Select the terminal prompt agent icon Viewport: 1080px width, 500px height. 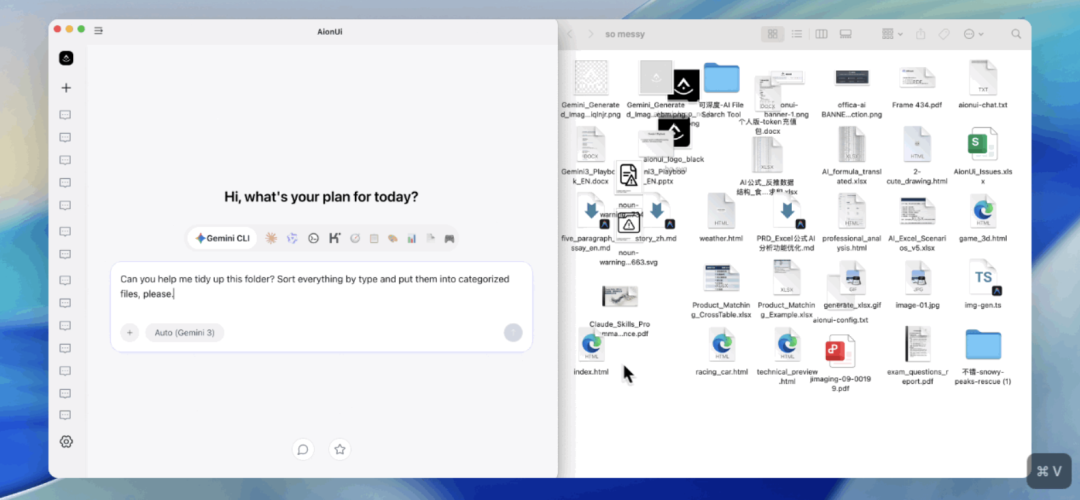[x=313, y=238]
